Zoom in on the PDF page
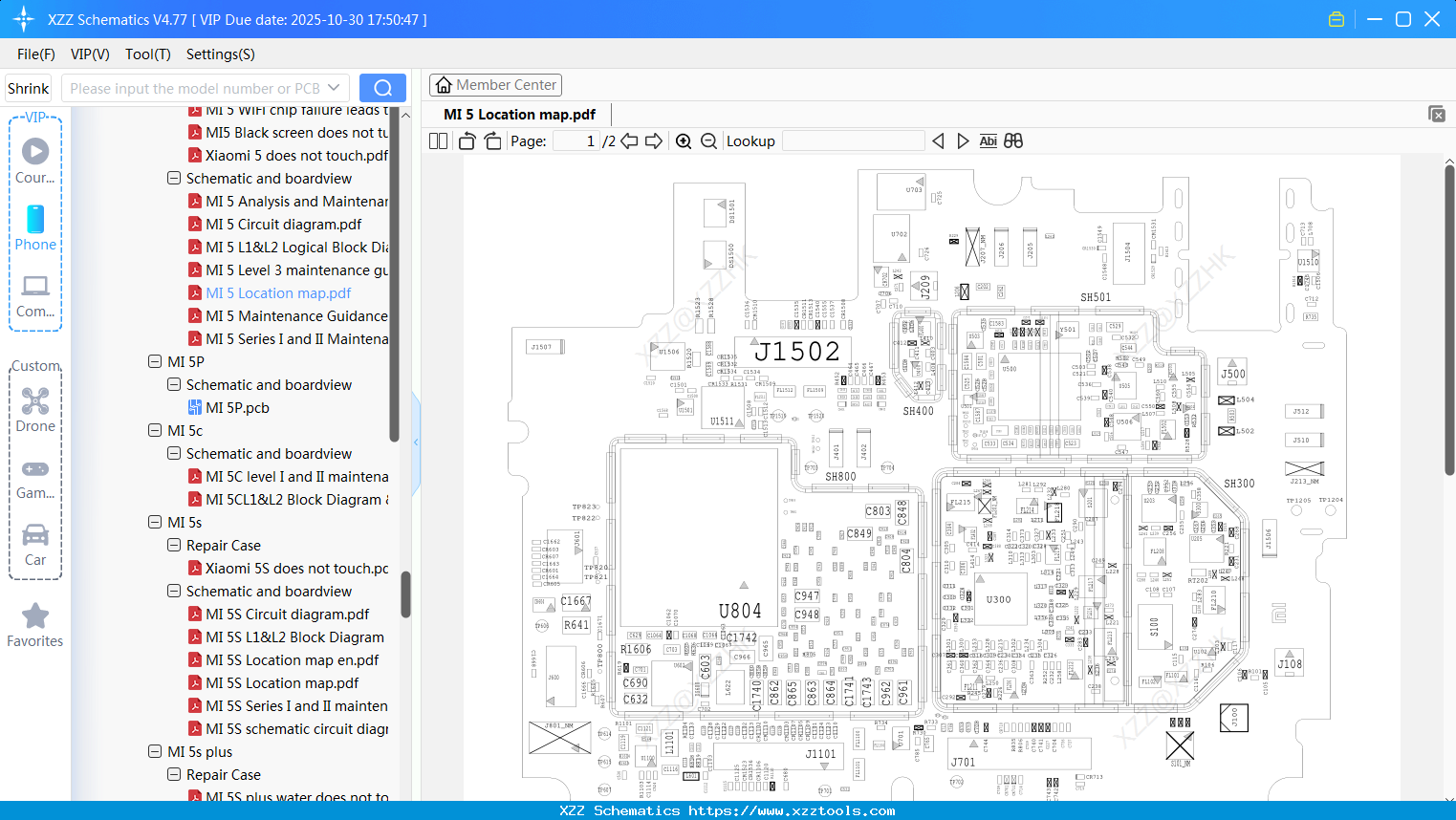The width and height of the screenshot is (1456, 820). [x=684, y=140]
